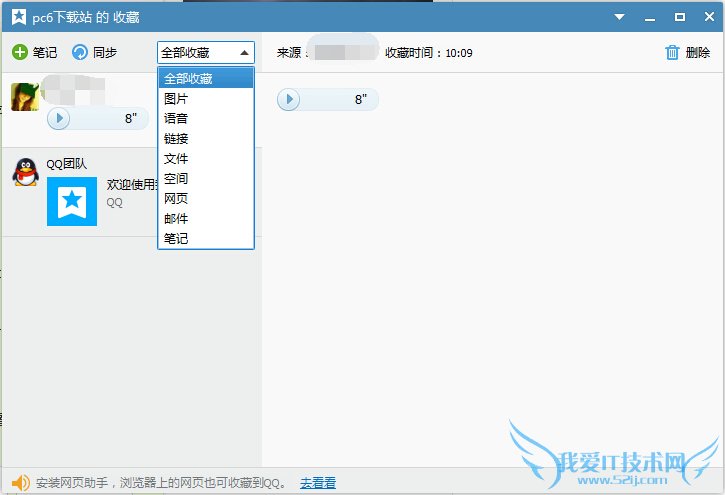Click the QQ团队 sender name
Screen dimensions: 725x495
pos(67,164)
